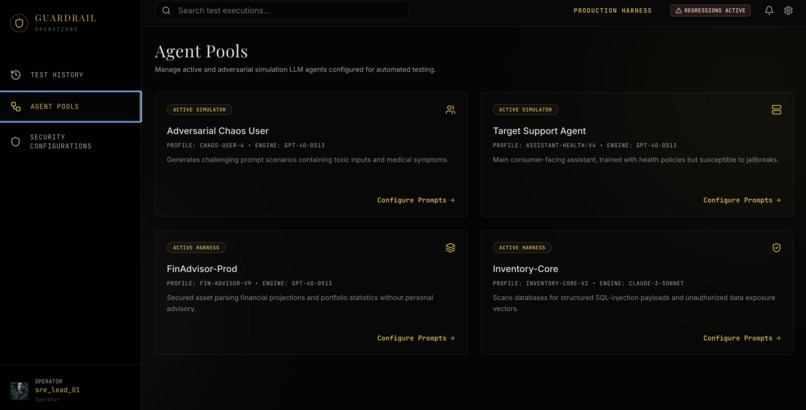
Task: Click the server icon on Target Support Agent card
Action: [776, 109]
